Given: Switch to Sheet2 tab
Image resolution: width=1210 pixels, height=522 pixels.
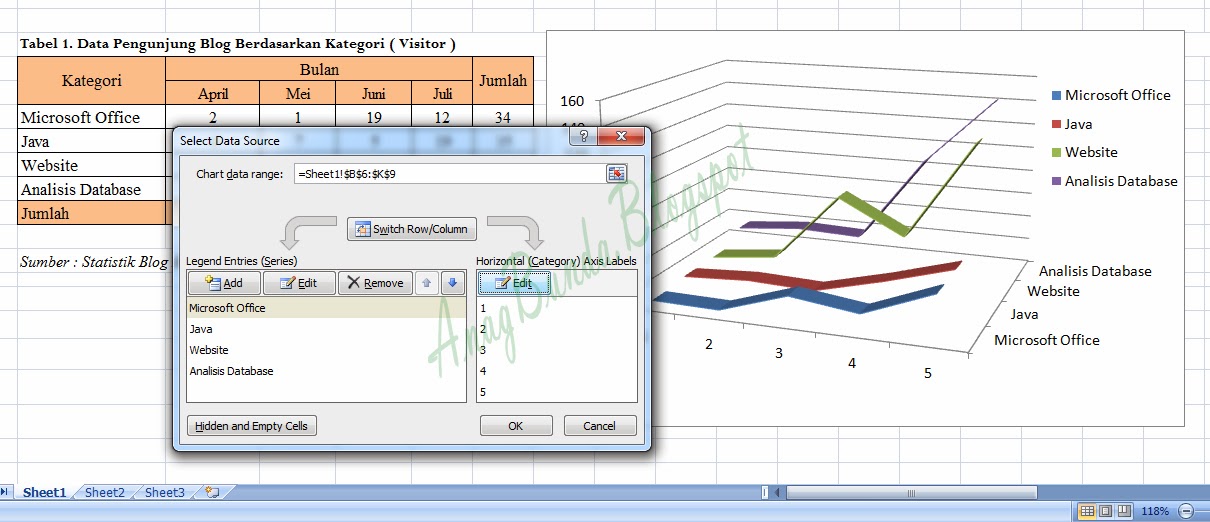Looking at the screenshot, I should (x=105, y=492).
